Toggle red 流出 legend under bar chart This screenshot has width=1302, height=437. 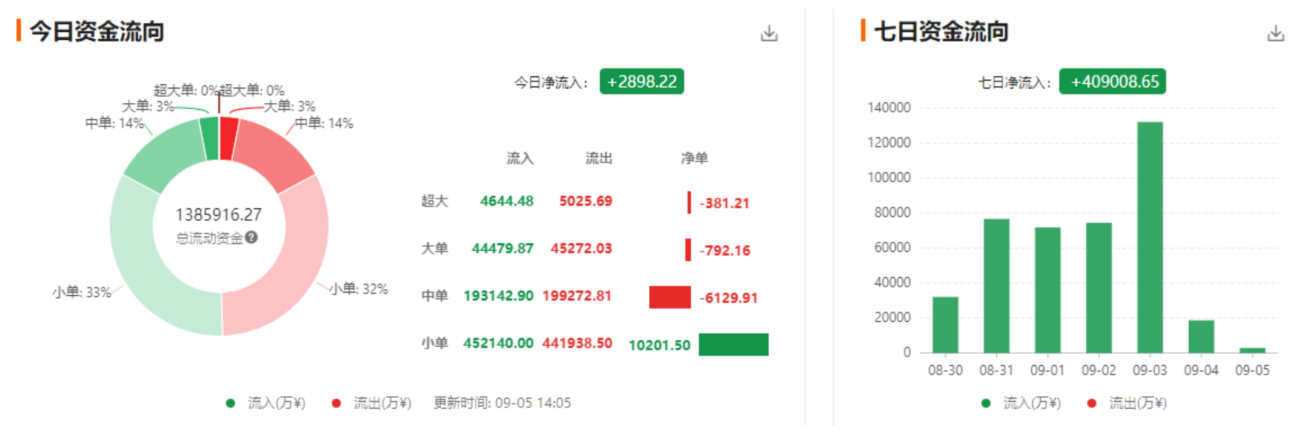(1128, 403)
